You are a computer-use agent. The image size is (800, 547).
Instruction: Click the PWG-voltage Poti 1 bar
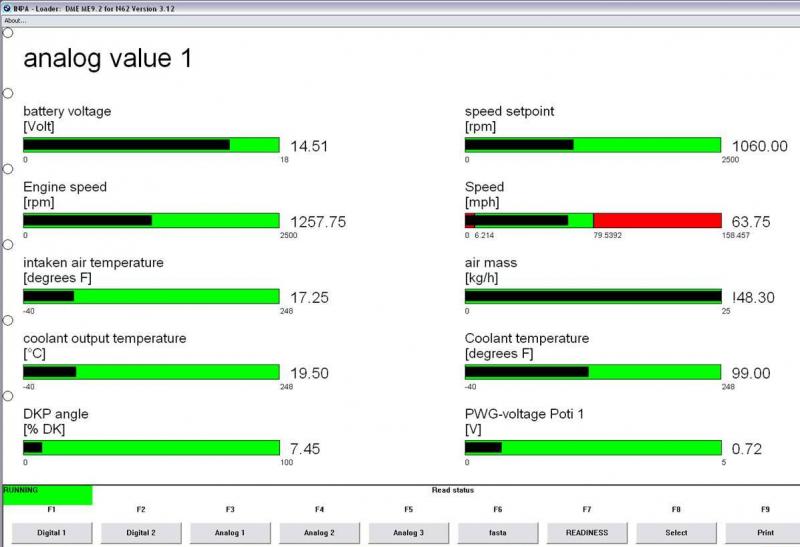pyautogui.click(x=592, y=448)
